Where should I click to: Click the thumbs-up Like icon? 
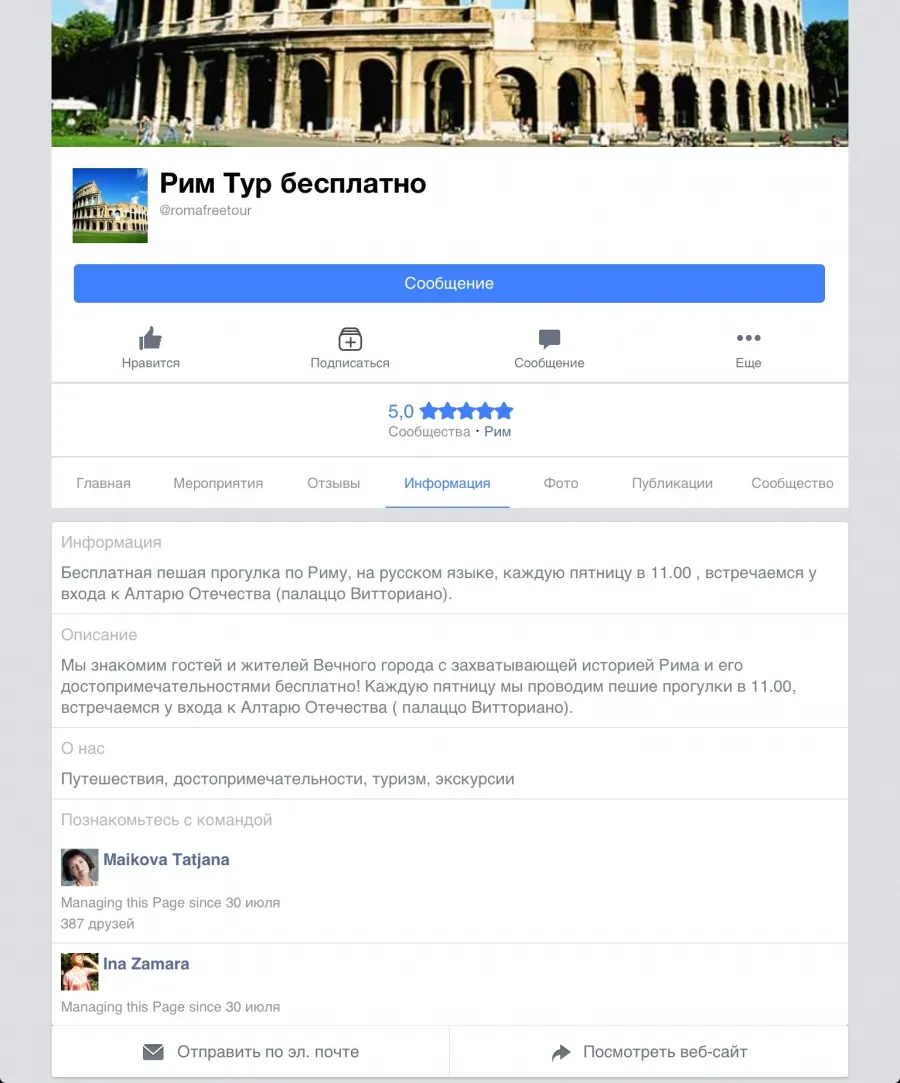(x=150, y=338)
